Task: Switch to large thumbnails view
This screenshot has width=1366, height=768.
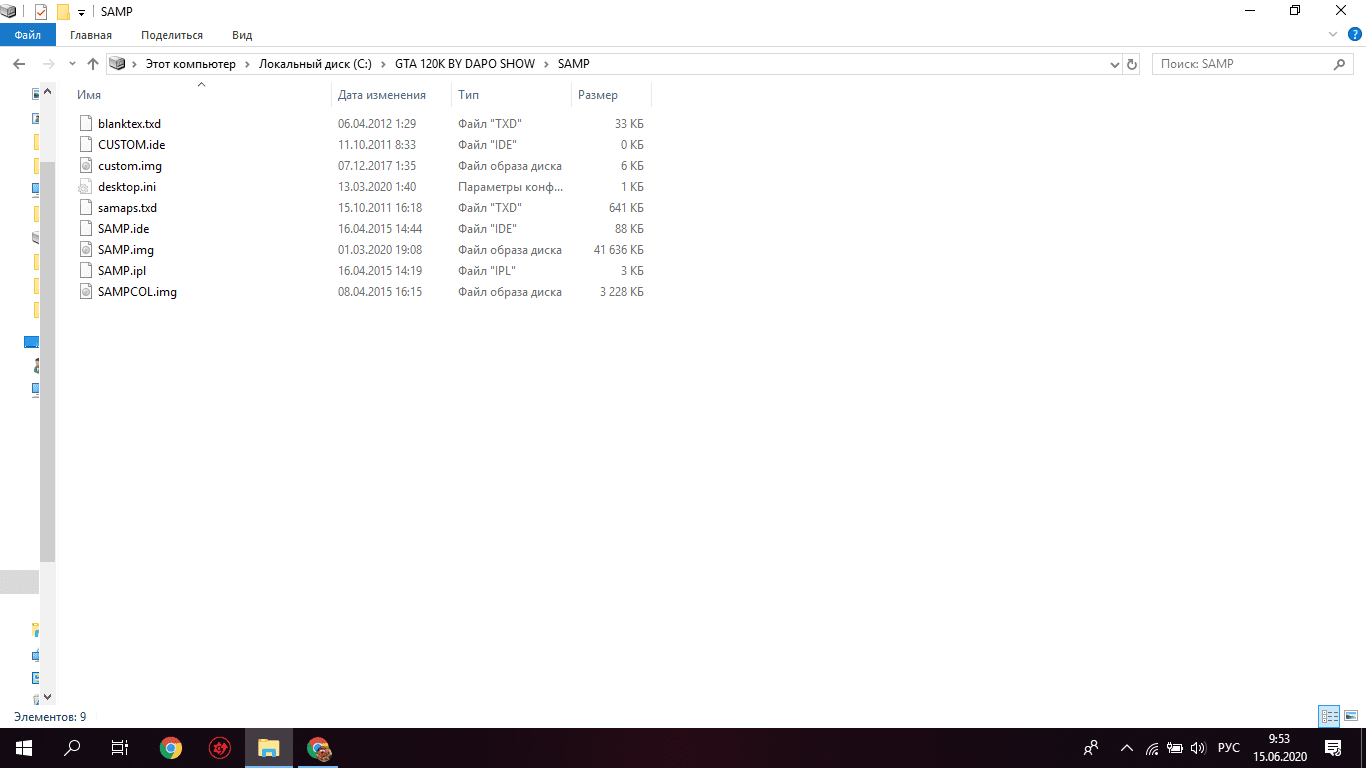Action: (x=1351, y=716)
